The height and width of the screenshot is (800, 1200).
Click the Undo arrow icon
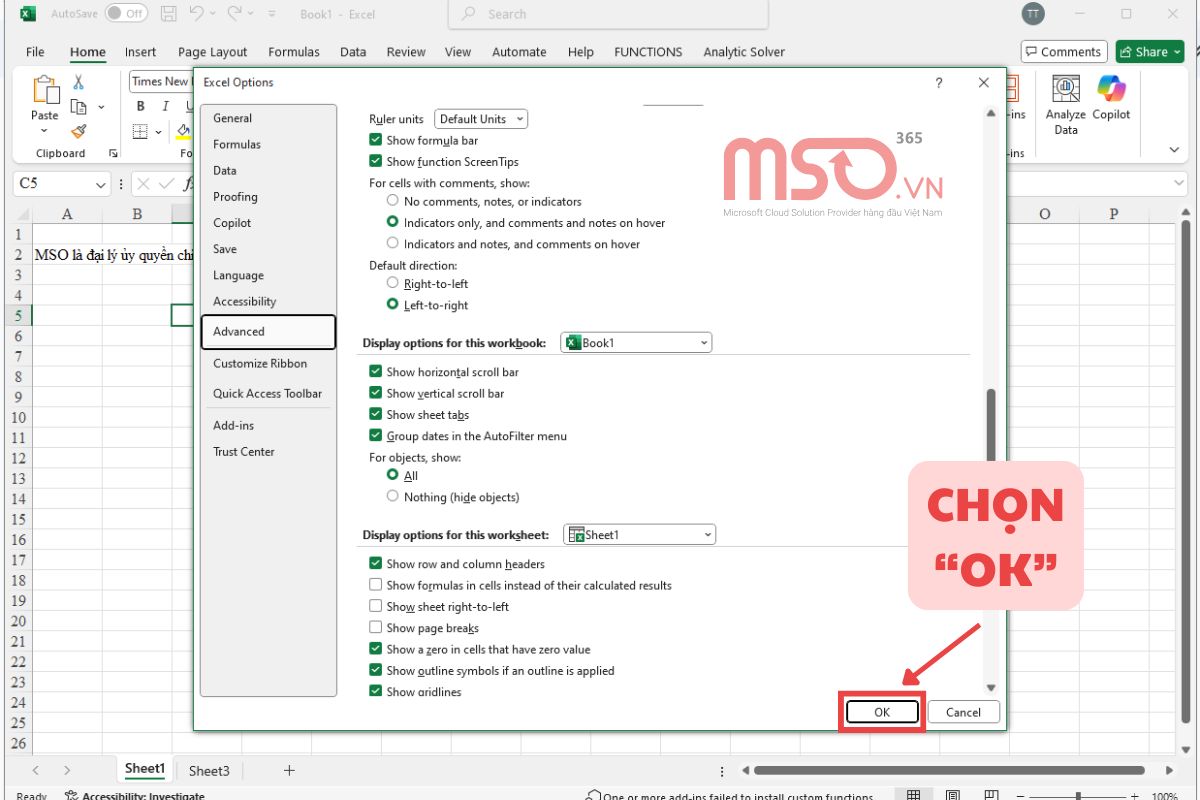197,14
